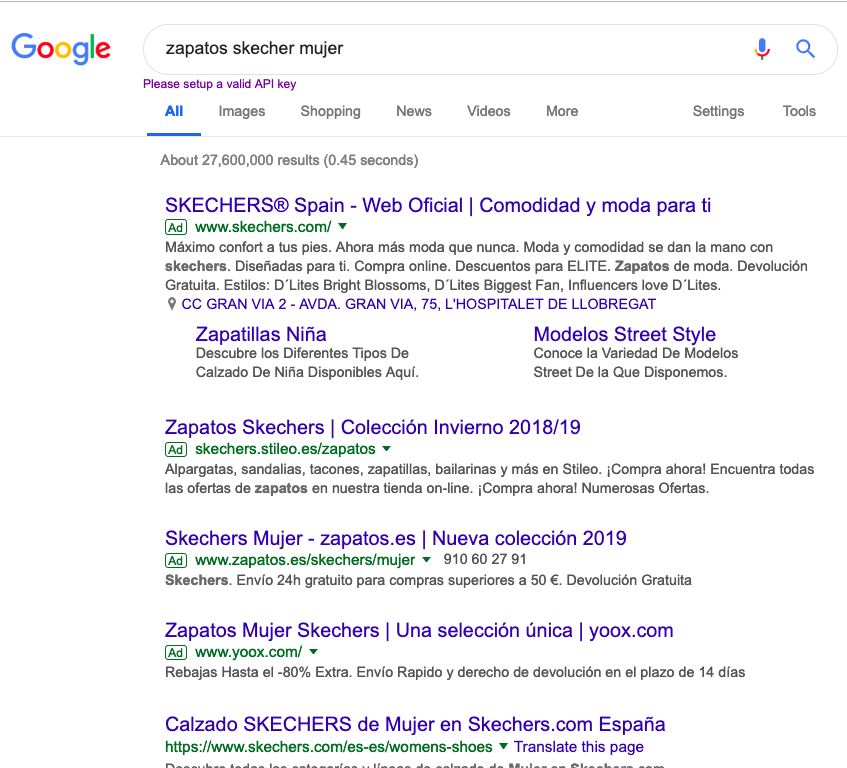847x768 pixels.
Task: Open dropdown arrow next to skechers.stileo.es/zapatos
Action: click(x=387, y=449)
